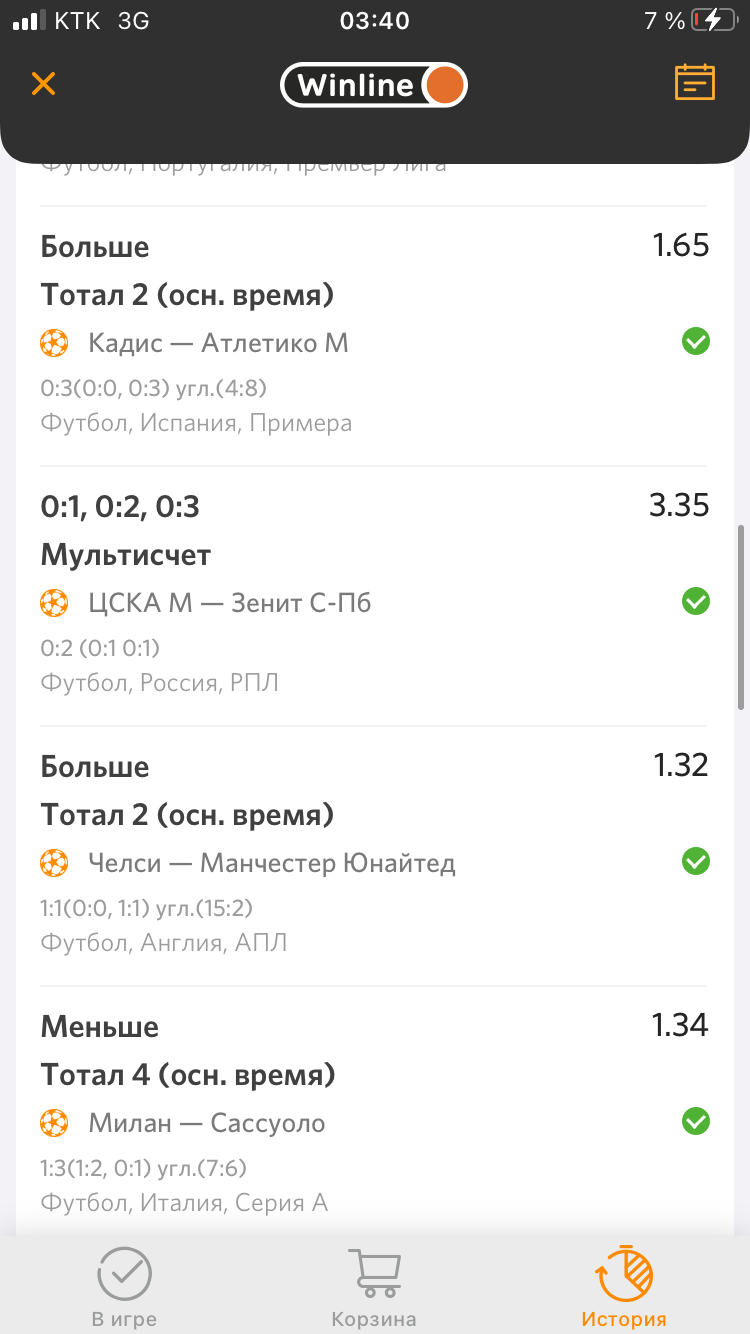Tap the green checkmark for Кадис — Атлетико М
Image resolution: width=750 pixels, height=1334 pixels.
click(x=695, y=342)
